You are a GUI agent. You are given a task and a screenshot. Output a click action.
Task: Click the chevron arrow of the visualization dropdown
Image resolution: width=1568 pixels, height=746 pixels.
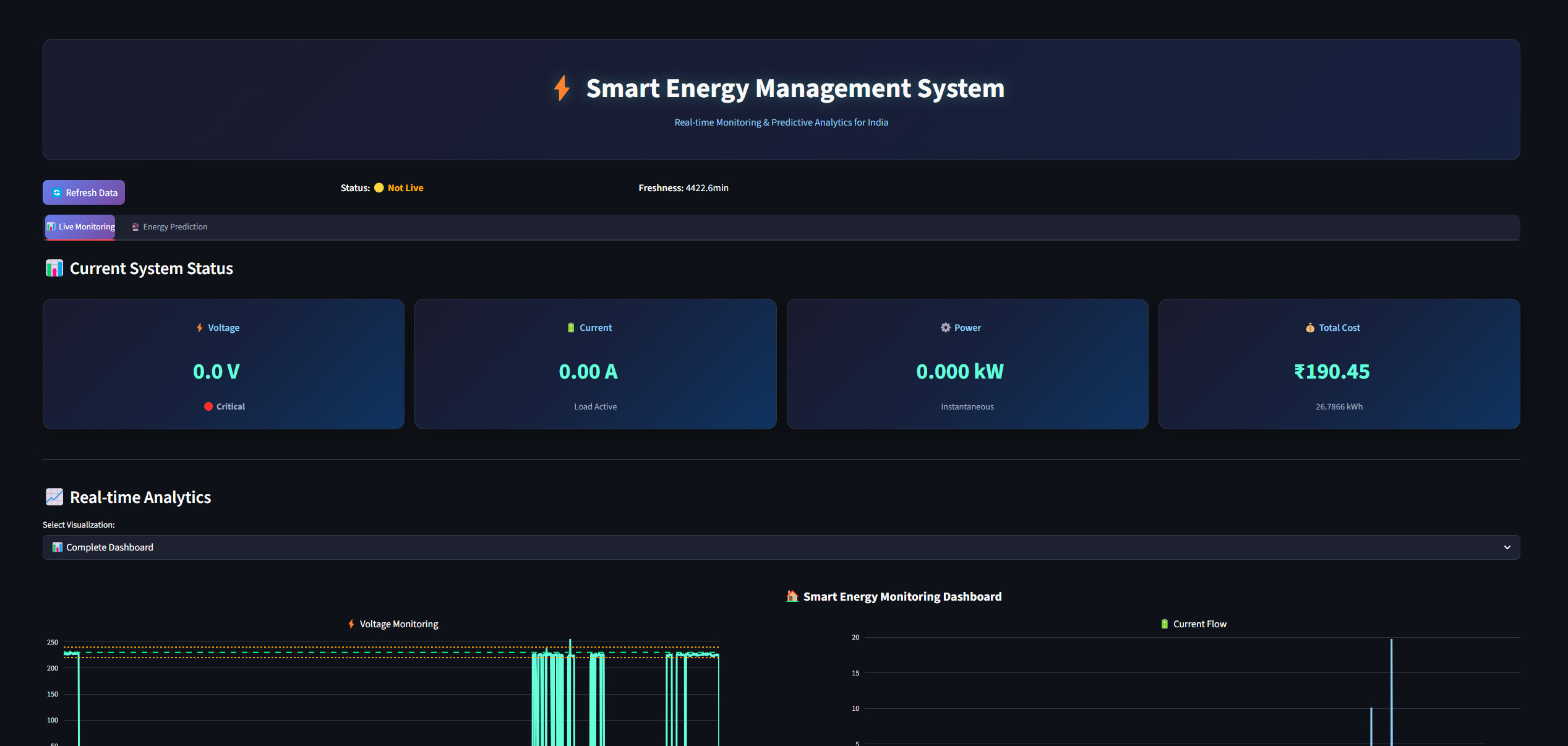coord(1507,547)
